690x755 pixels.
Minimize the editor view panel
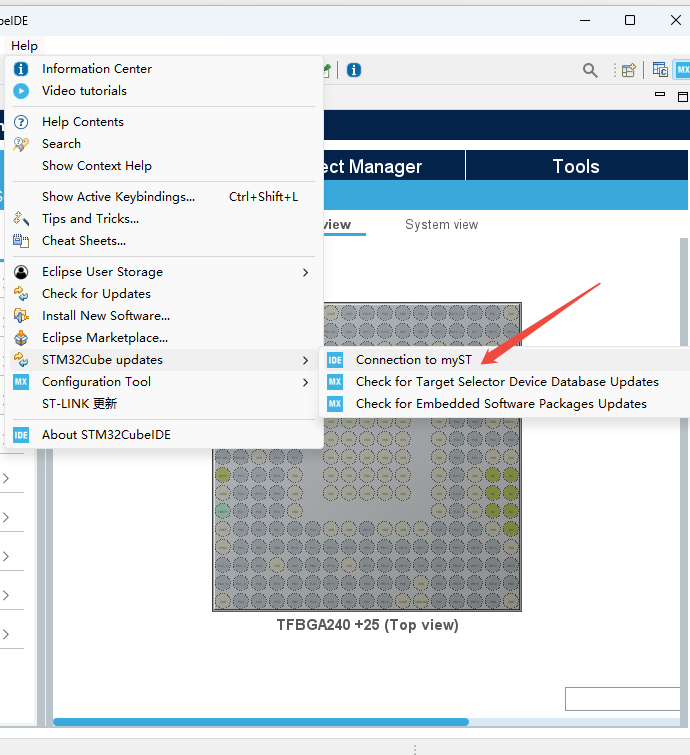660,95
